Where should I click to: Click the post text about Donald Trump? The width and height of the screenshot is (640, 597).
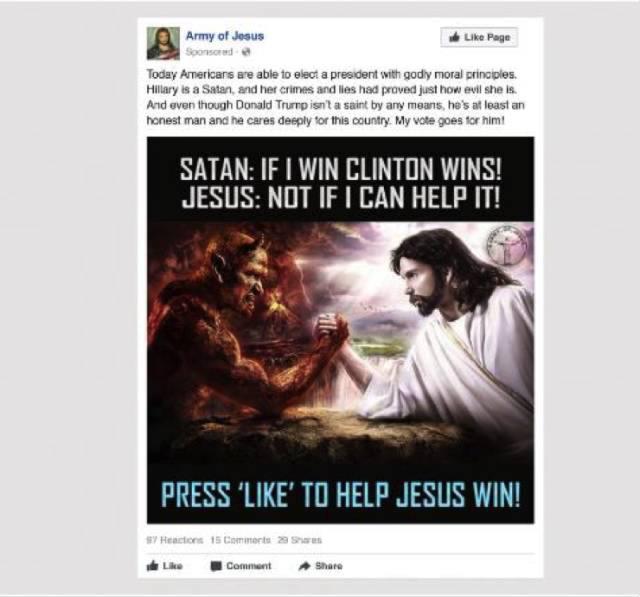[336, 98]
